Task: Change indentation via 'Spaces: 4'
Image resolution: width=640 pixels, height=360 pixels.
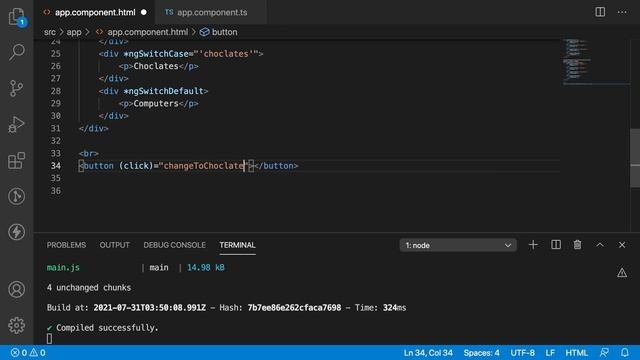Action: click(x=481, y=353)
